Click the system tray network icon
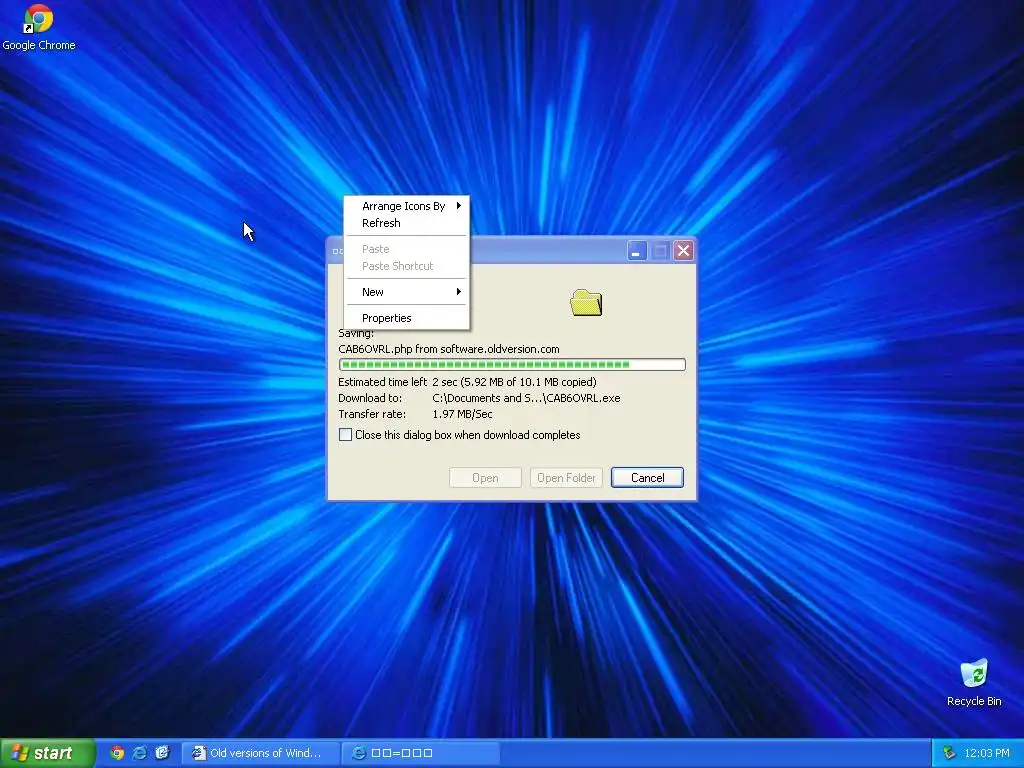This screenshot has height=768, width=1024. pyautogui.click(x=949, y=753)
